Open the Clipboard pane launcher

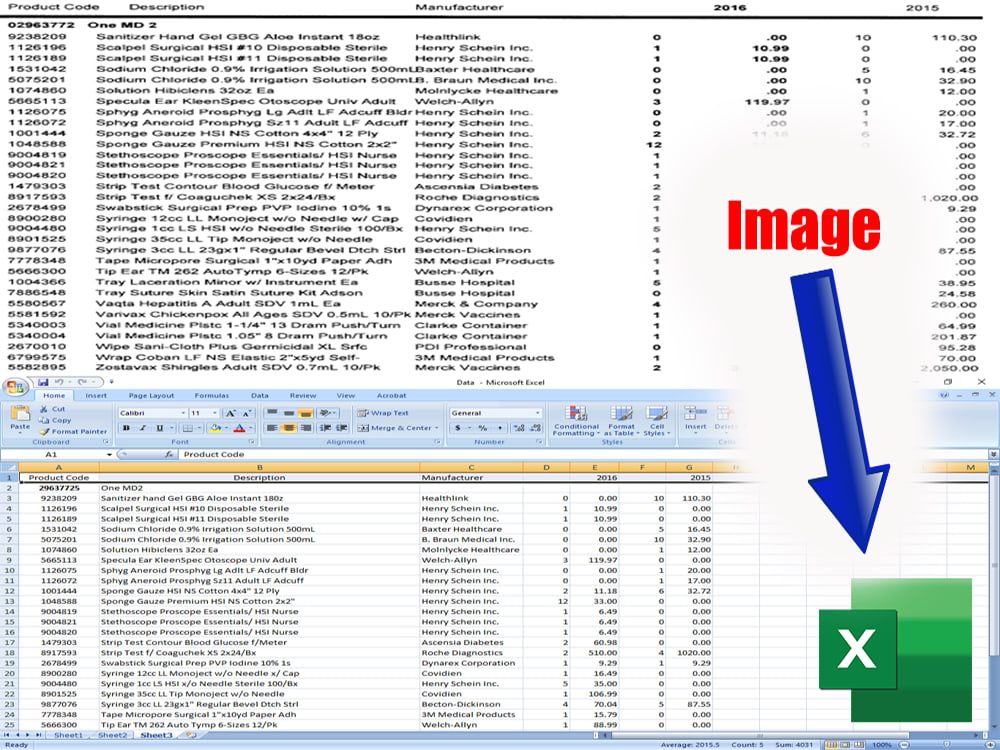(106, 441)
